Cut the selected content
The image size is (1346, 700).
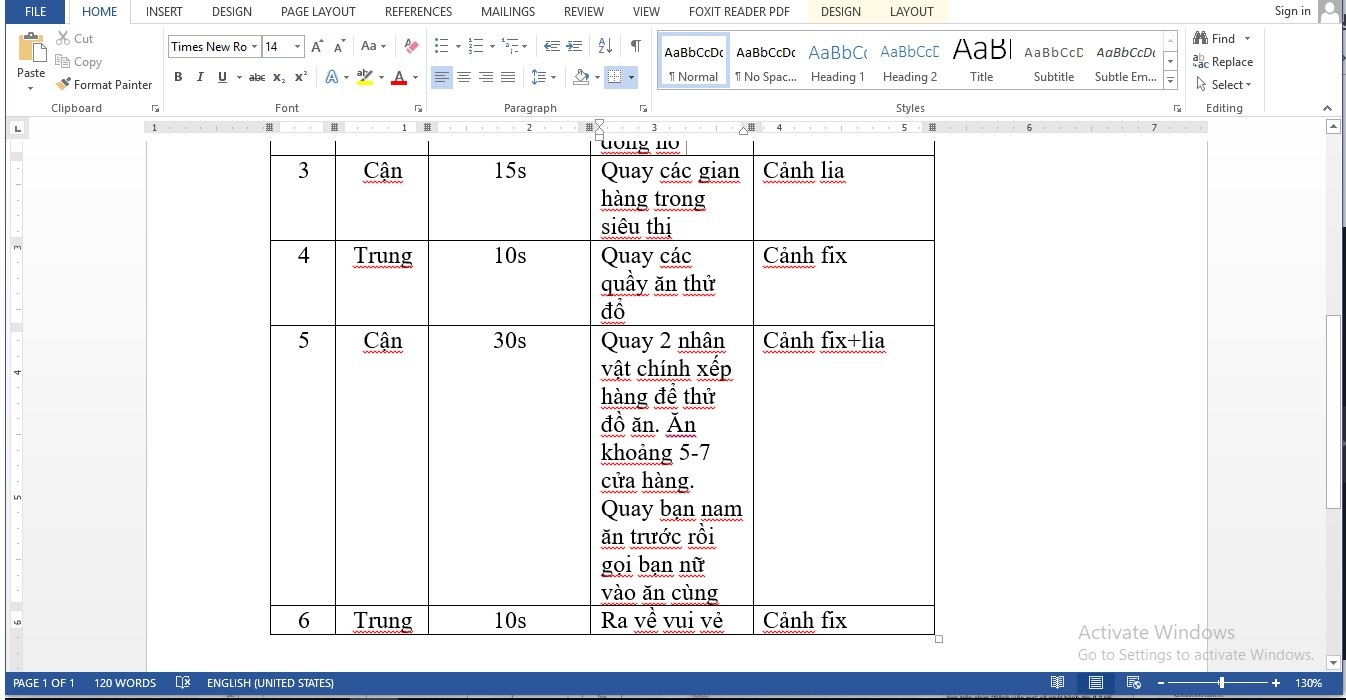click(75, 38)
